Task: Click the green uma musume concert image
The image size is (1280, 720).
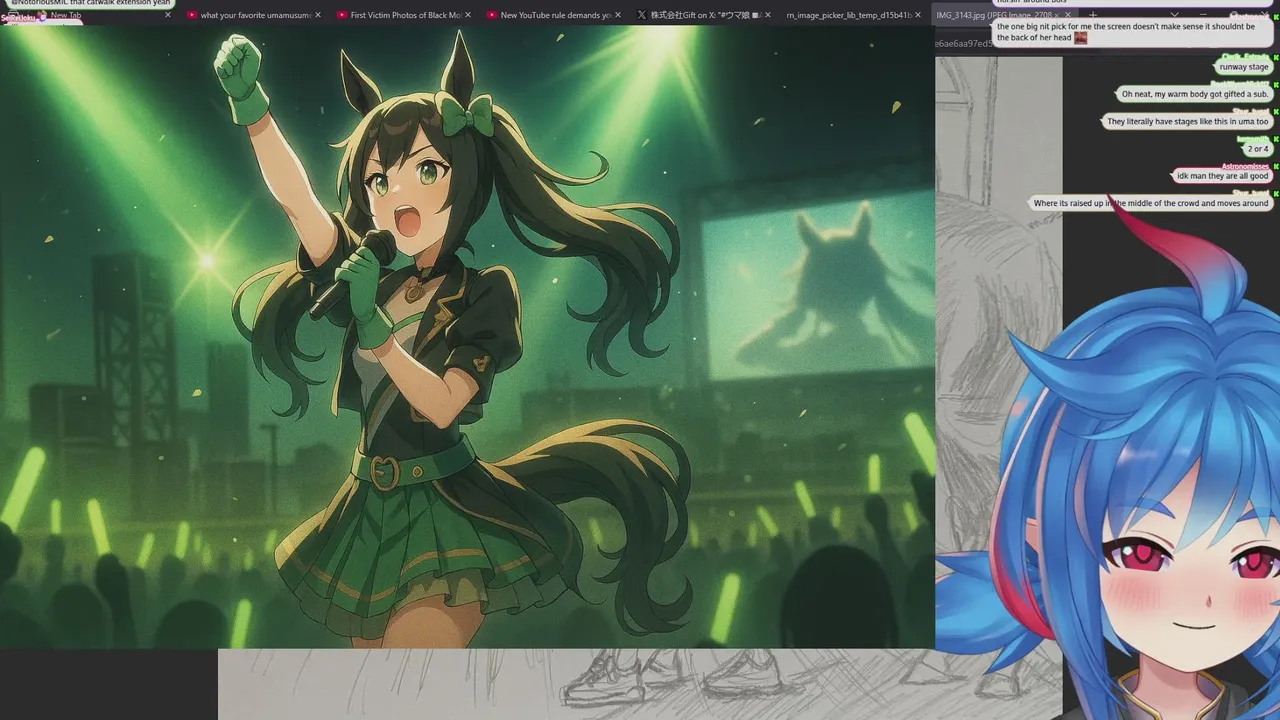Action: click(467, 337)
